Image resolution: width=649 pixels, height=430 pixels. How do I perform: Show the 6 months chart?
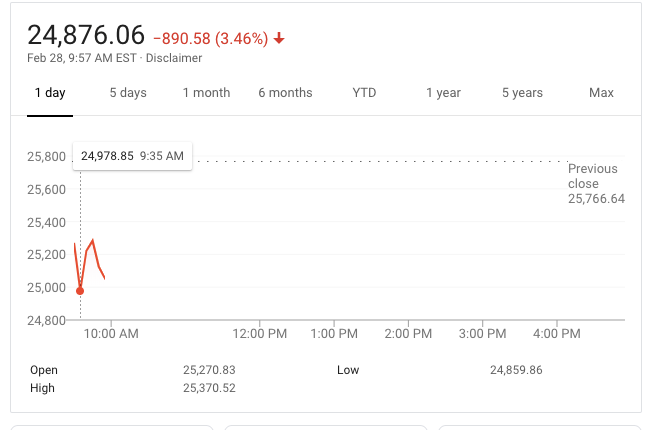click(x=285, y=93)
